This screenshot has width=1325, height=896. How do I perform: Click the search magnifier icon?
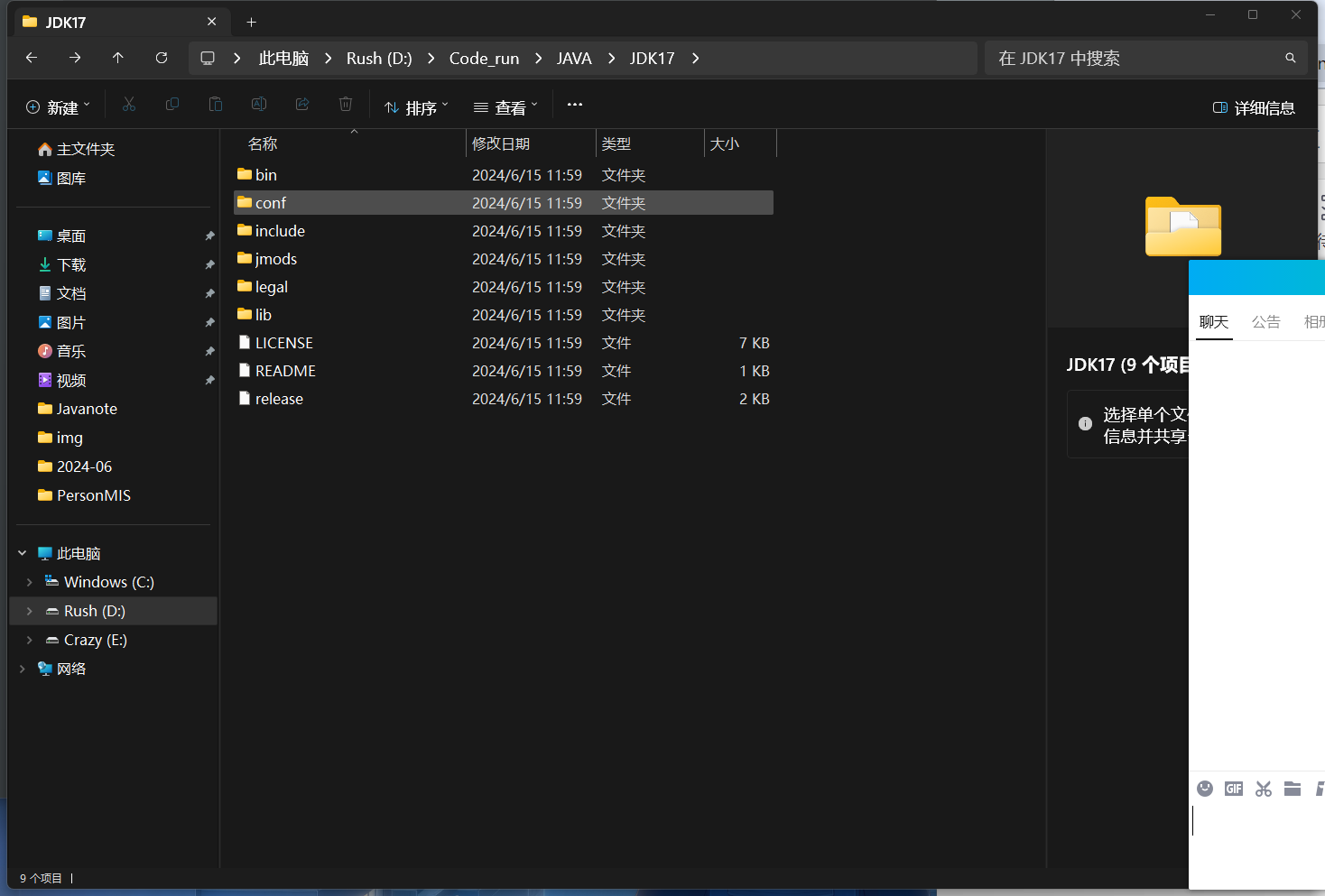pos(1291,58)
